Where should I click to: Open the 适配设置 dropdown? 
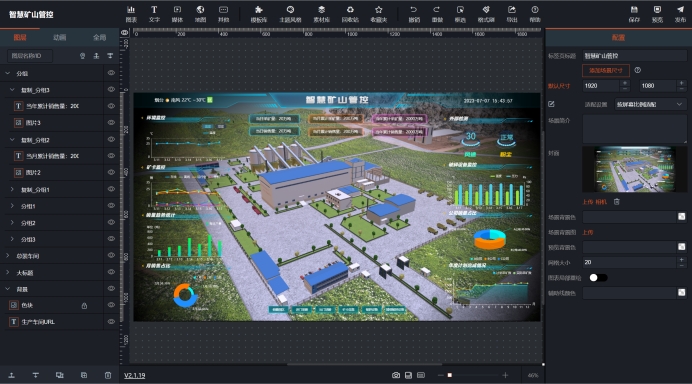(x=650, y=104)
